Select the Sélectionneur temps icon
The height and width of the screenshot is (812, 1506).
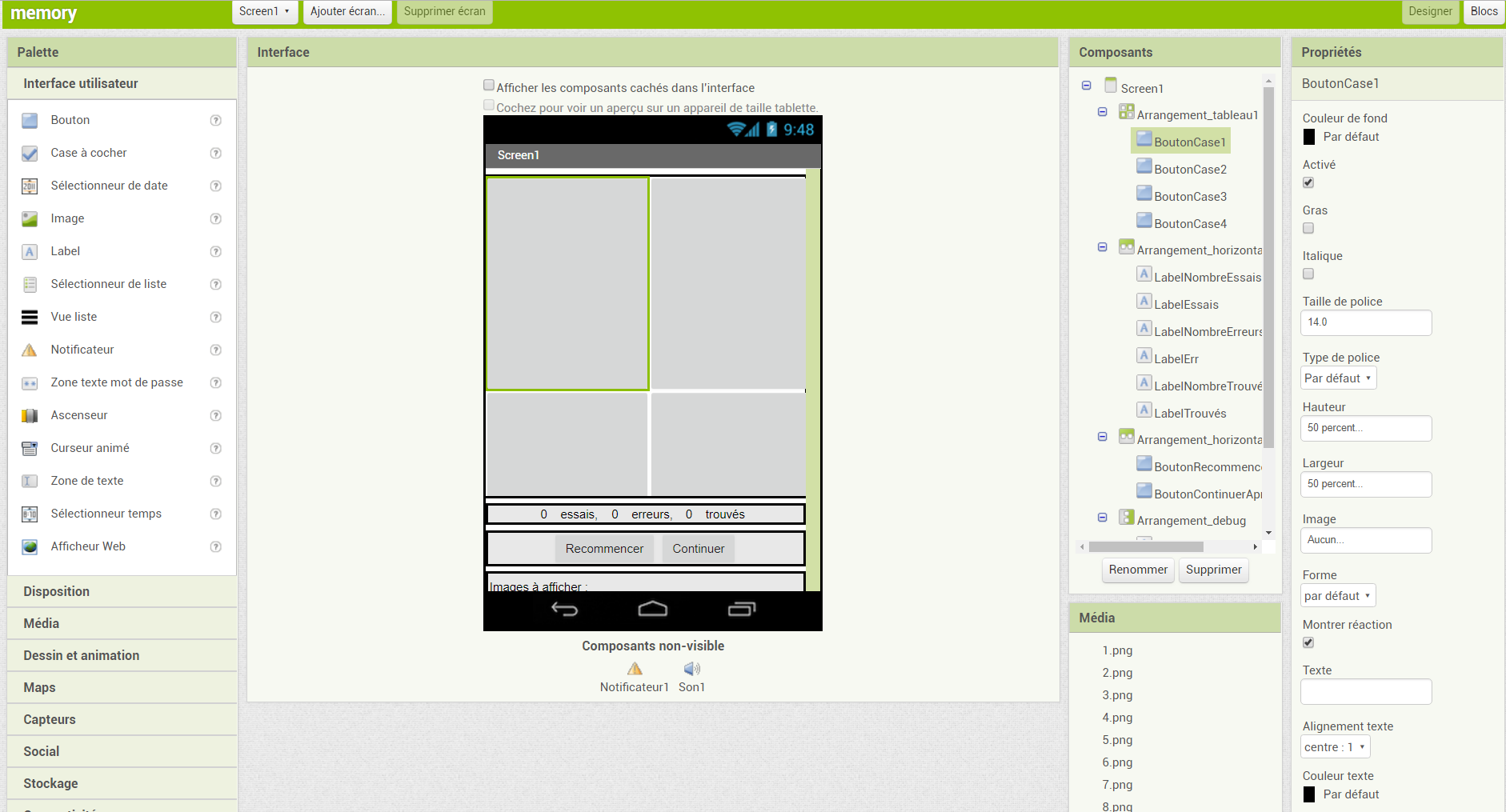(x=30, y=514)
